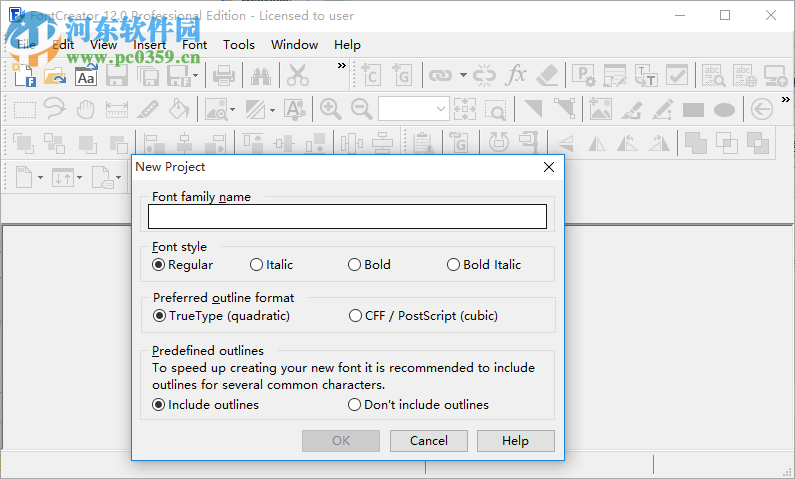Open the Window menu

pos(295,45)
